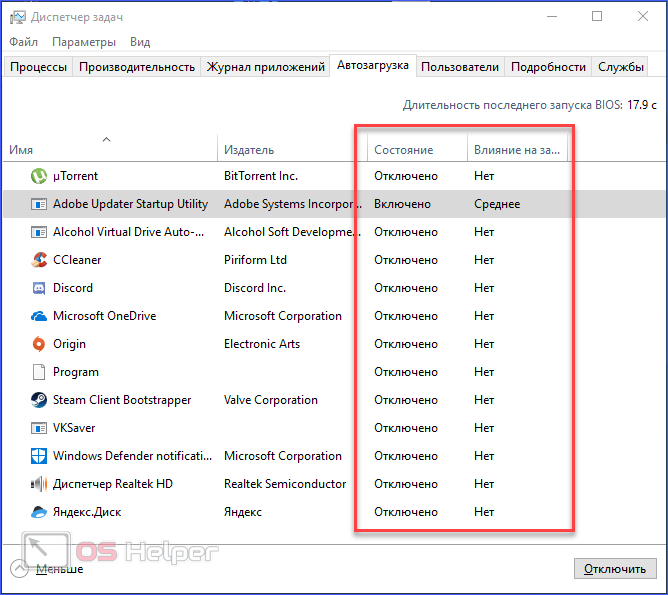Select the Discord name text
The height and width of the screenshot is (595, 668).
72,288
